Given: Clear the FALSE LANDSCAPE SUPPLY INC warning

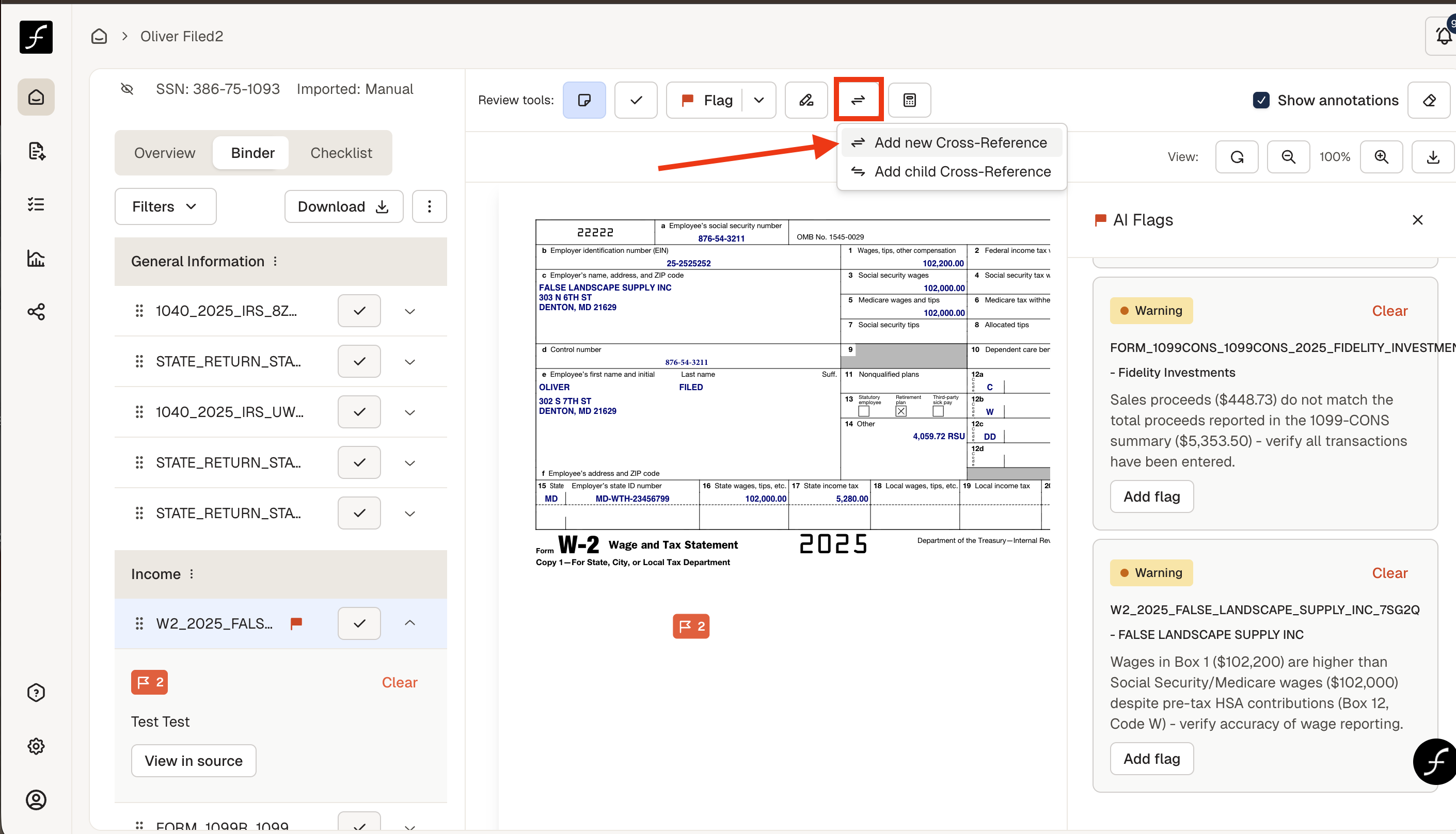Looking at the screenshot, I should 1389,573.
